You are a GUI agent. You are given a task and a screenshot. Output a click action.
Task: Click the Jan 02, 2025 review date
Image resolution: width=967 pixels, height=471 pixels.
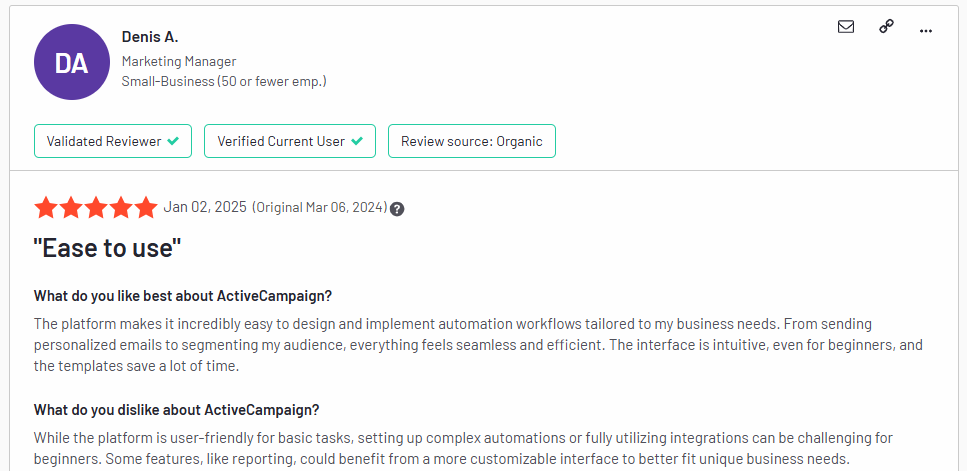[205, 207]
